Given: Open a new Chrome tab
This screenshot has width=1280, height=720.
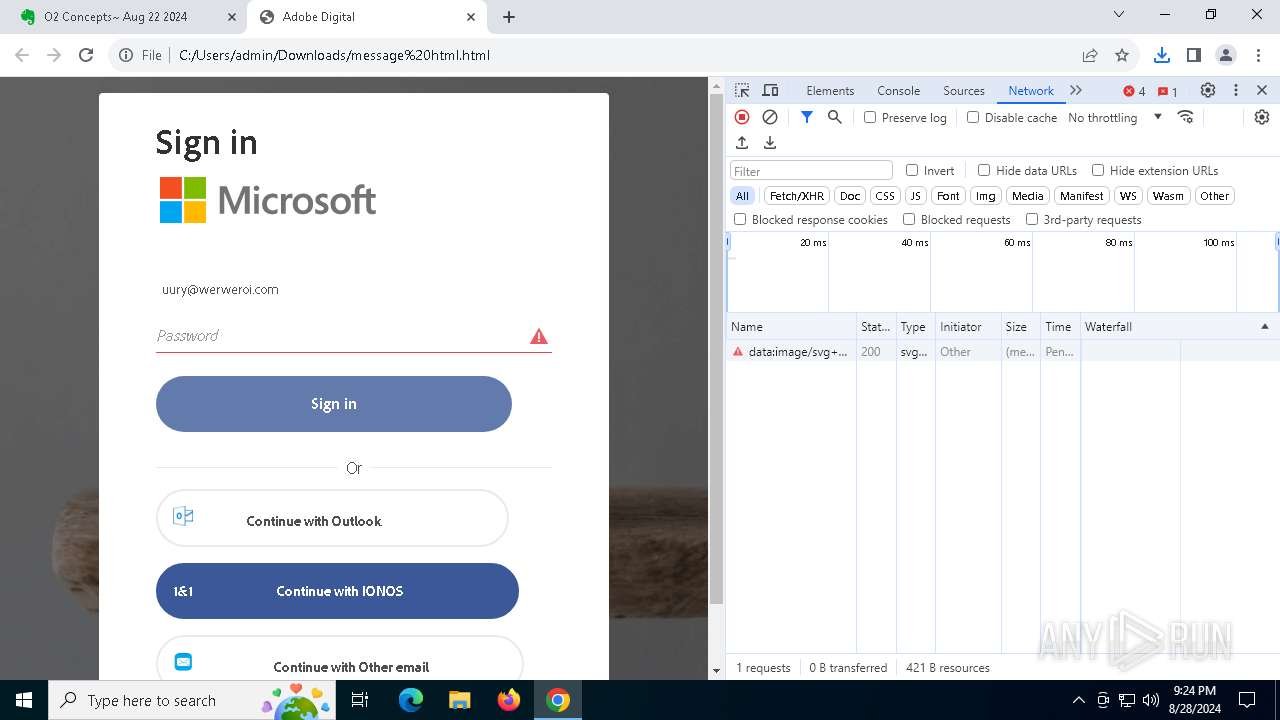Looking at the screenshot, I should click(509, 17).
